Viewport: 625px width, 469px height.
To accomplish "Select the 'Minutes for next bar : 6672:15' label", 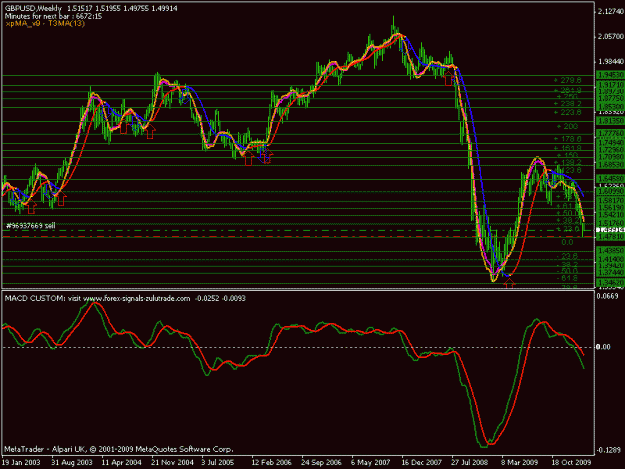I will pyautogui.click(x=53, y=16).
